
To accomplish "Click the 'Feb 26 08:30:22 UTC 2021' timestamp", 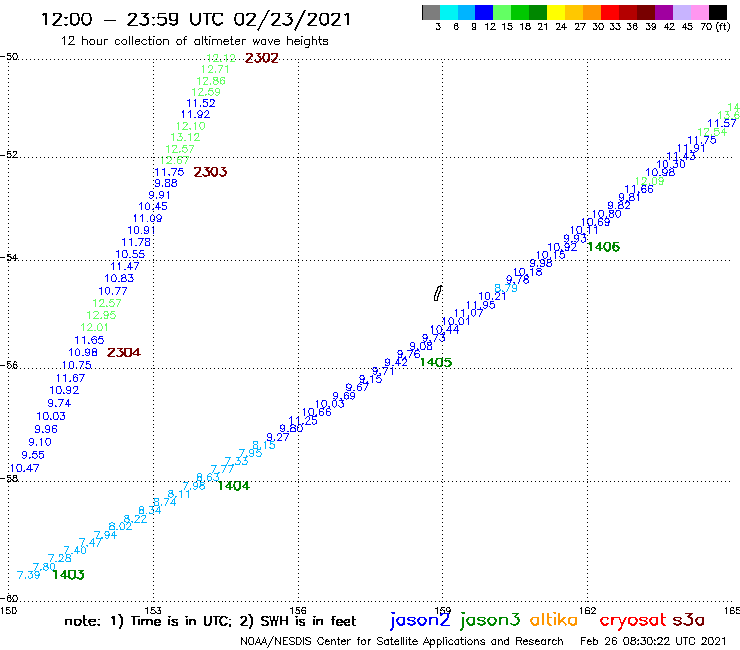I will pyautogui.click(x=653, y=641).
